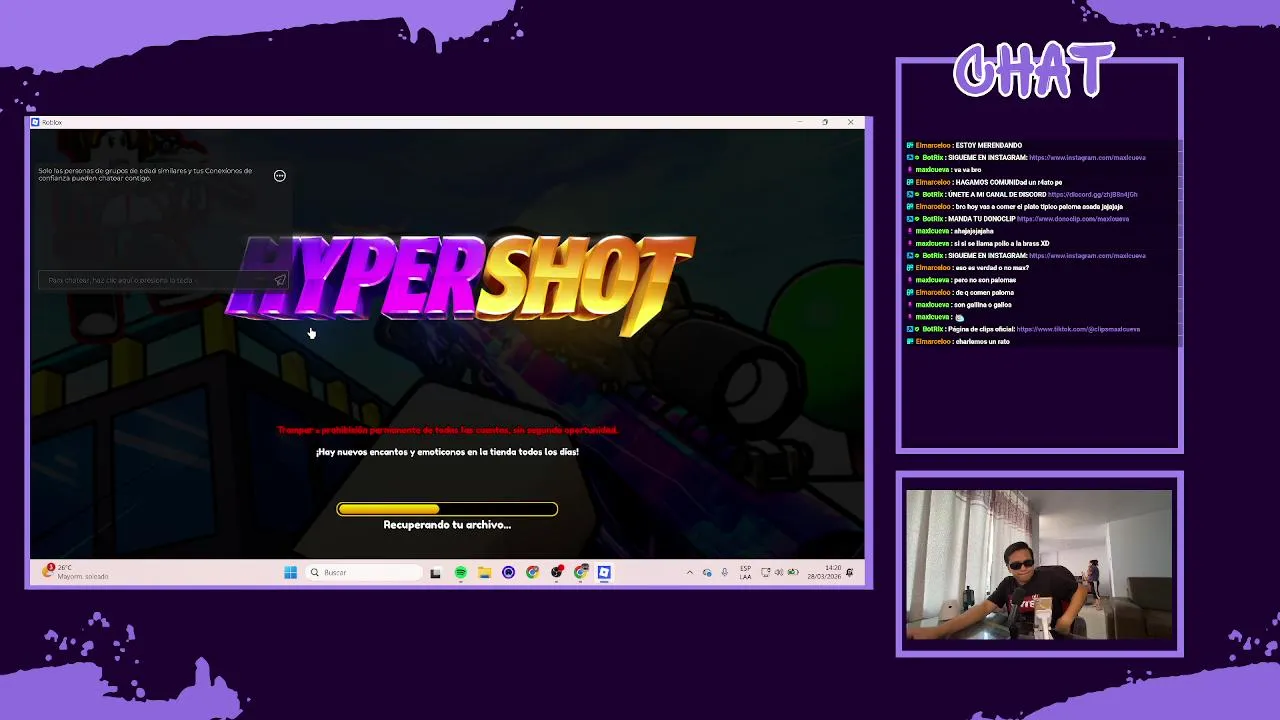Click the HYPERSHOT game logo
The image size is (1280, 720).
coord(460,285)
